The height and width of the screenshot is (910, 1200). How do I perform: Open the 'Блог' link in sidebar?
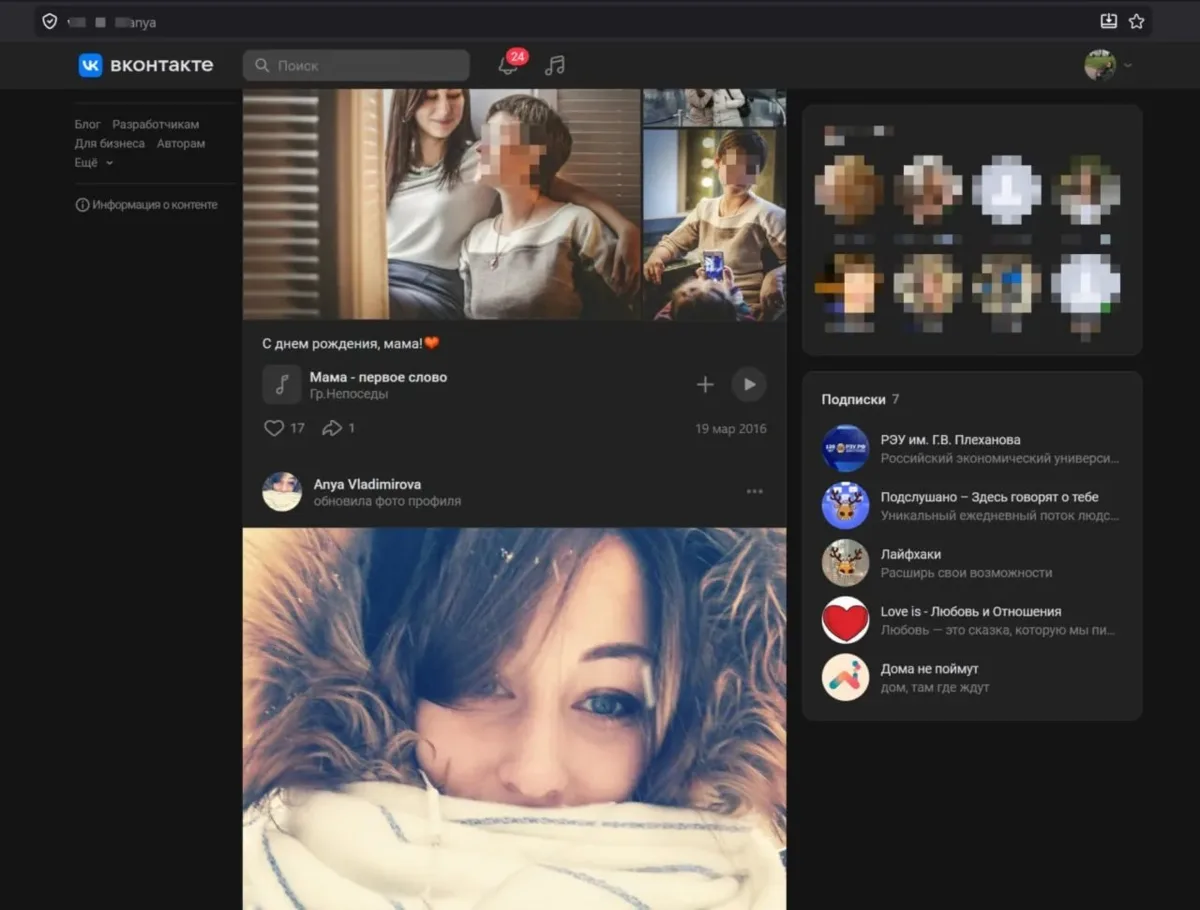click(x=87, y=124)
